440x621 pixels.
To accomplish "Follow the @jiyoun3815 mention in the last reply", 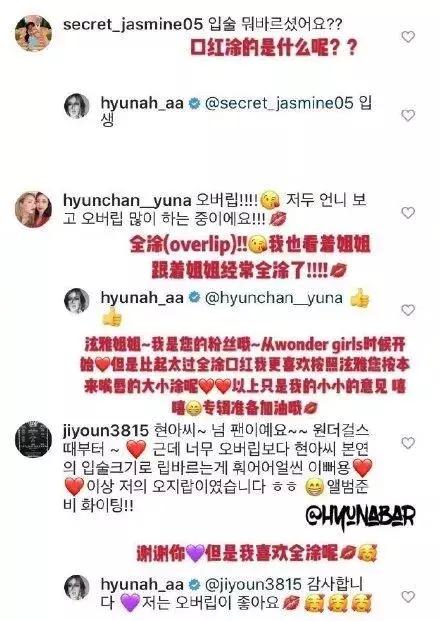I will click(x=253, y=585).
